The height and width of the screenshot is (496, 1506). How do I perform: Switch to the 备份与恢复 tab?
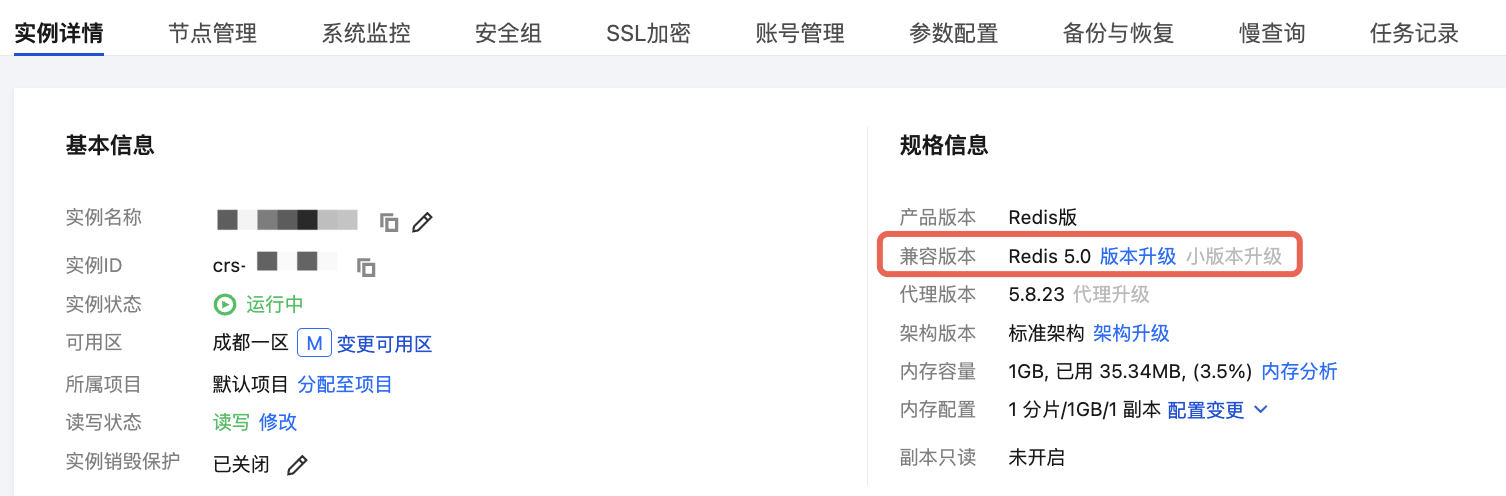coord(1118,33)
